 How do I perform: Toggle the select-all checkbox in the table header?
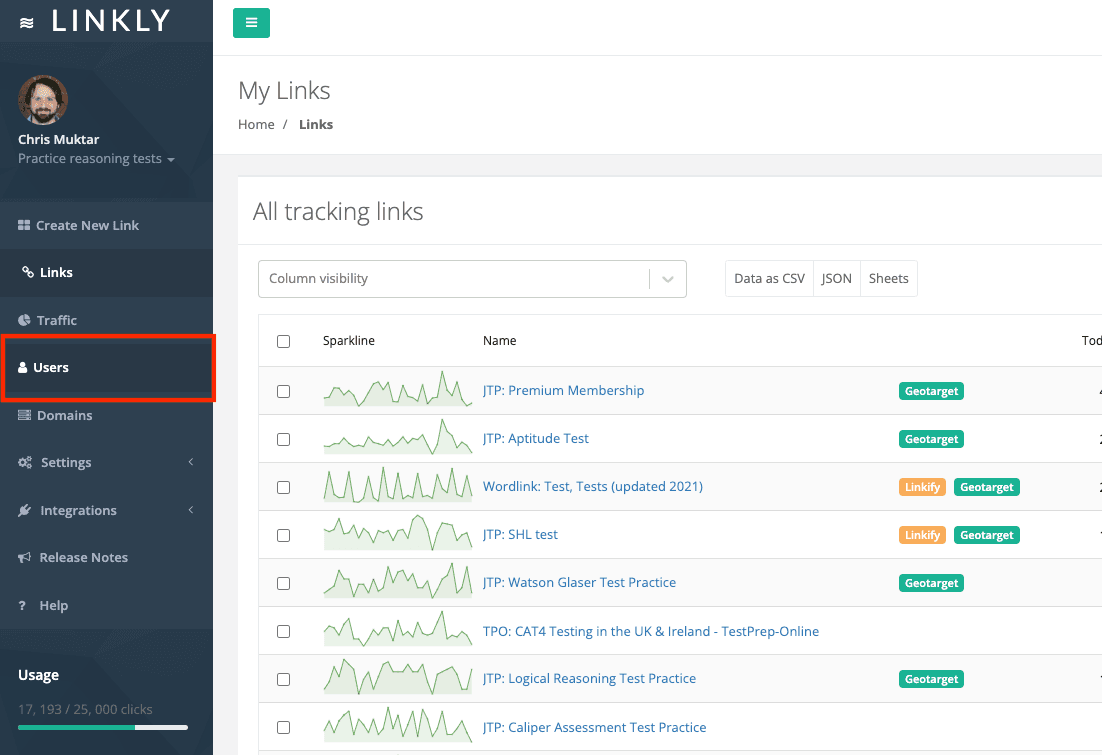[283, 341]
